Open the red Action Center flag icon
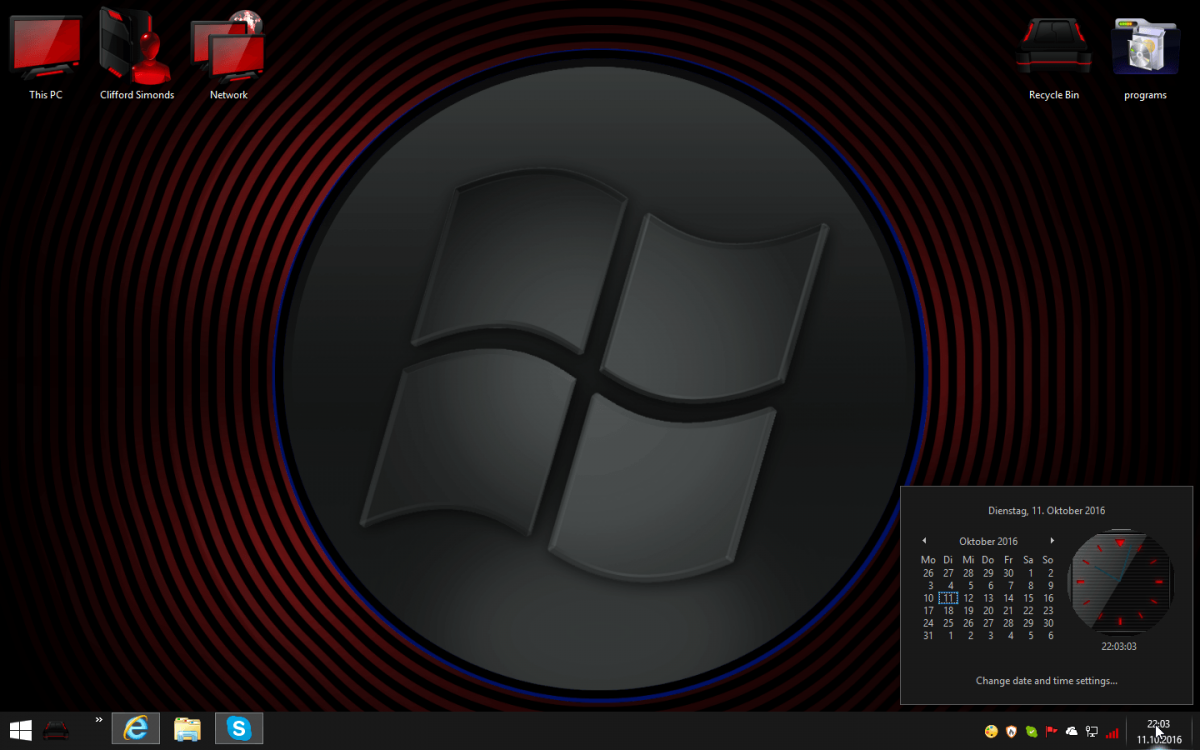 (x=1051, y=732)
